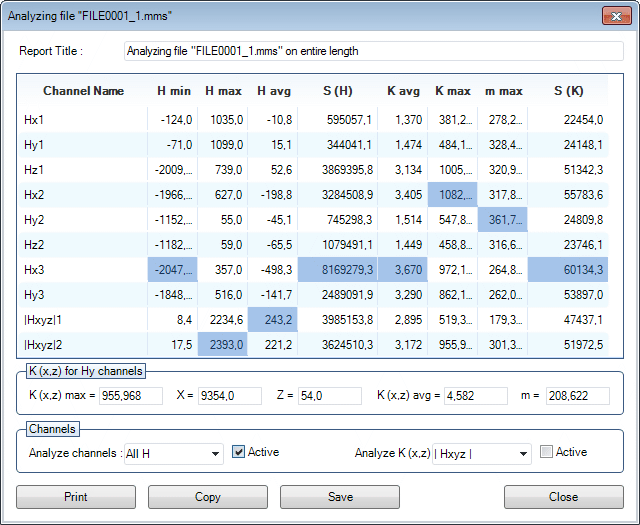Click the Close button at bottom

click(x=563, y=497)
